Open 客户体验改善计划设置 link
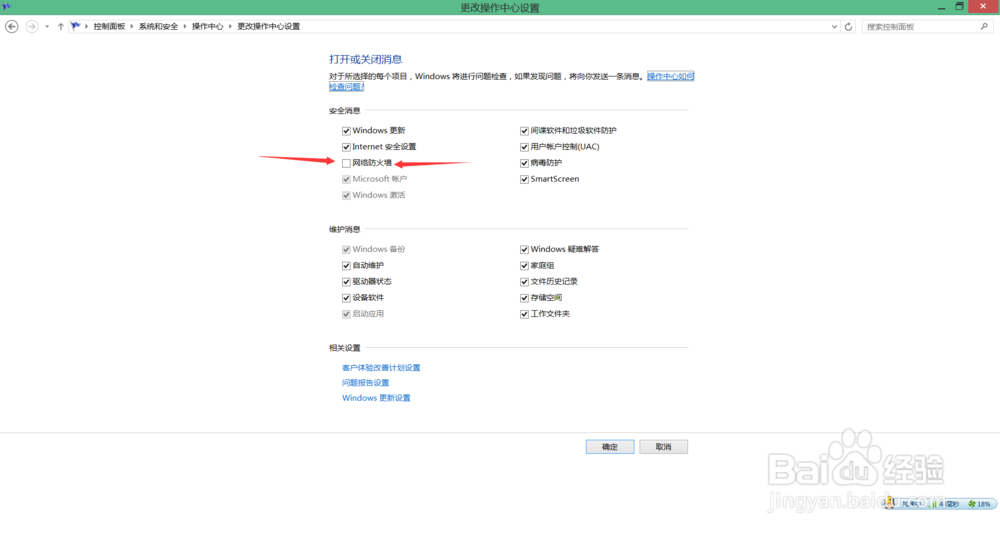Image resolution: width=1000 pixels, height=535 pixels. pyautogui.click(x=381, y=368)
